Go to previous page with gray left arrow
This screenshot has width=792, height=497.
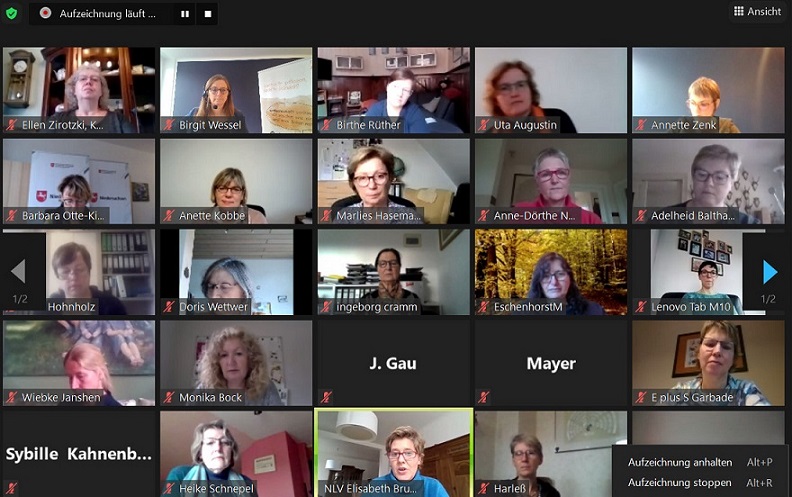click(18, 272)
